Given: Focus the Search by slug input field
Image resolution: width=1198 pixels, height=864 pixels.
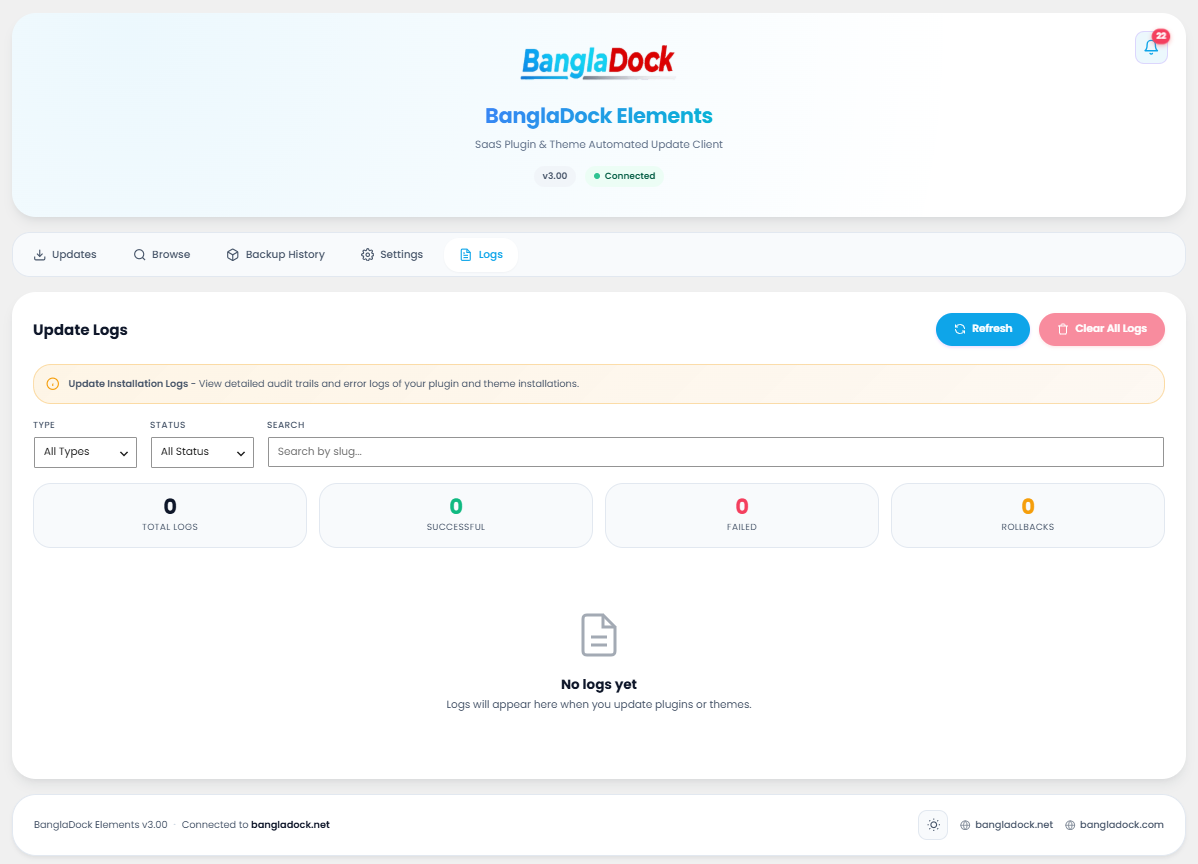Looking at the screenshot, I should [716, 452].
